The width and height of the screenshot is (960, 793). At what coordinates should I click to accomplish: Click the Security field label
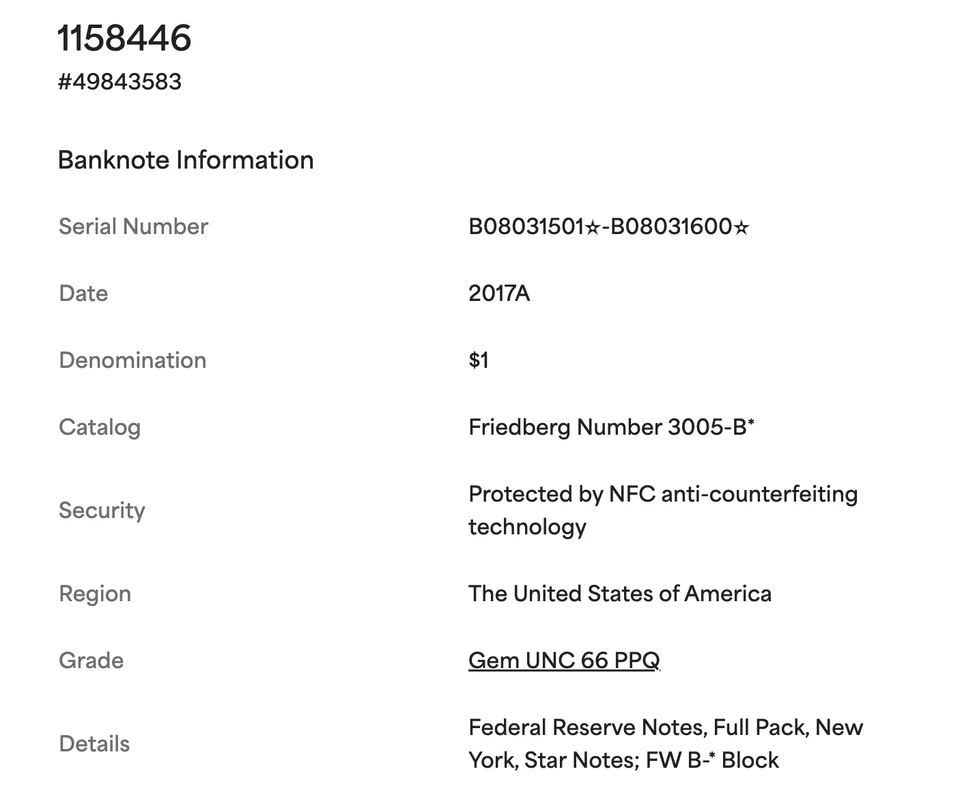pos(102,511)
